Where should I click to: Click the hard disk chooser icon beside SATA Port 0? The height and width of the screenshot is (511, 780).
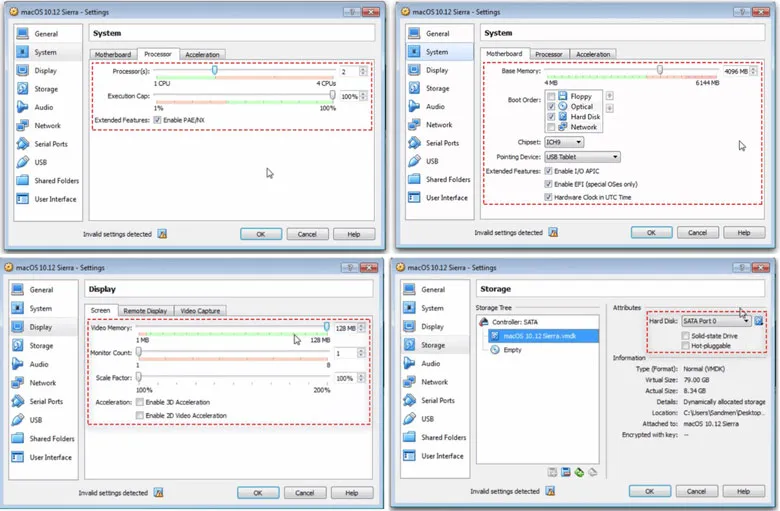click(x=759, y=321)
